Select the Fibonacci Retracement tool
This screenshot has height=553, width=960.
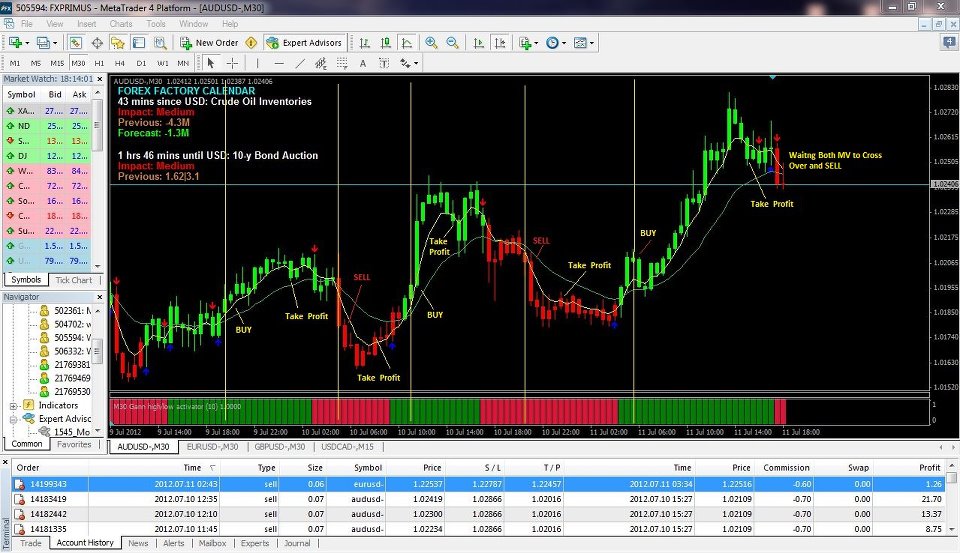point(342,63)
